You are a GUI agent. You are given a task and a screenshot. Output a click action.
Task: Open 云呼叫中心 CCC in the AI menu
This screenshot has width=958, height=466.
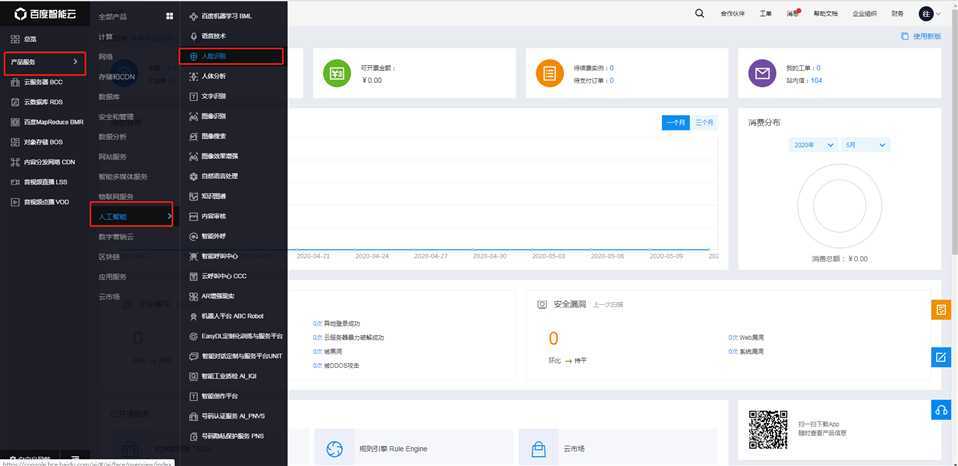[218, 276]
